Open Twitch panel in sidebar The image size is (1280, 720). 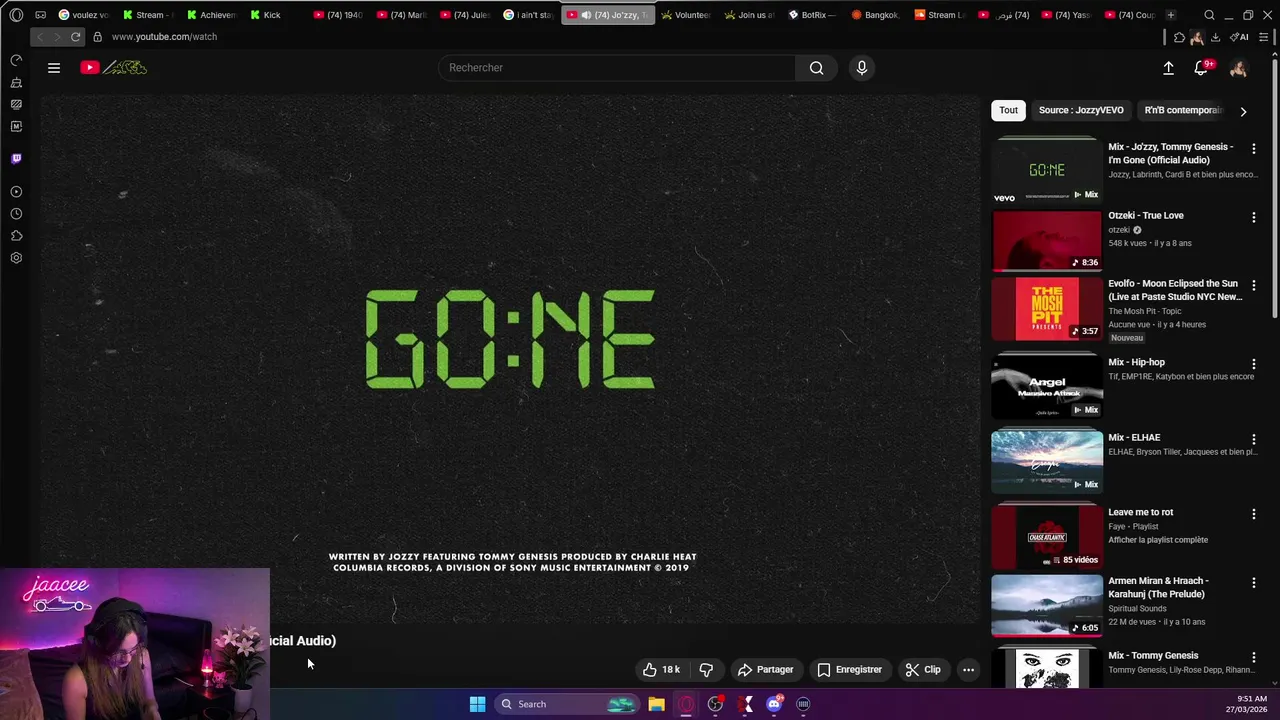[x=16, y=158]
